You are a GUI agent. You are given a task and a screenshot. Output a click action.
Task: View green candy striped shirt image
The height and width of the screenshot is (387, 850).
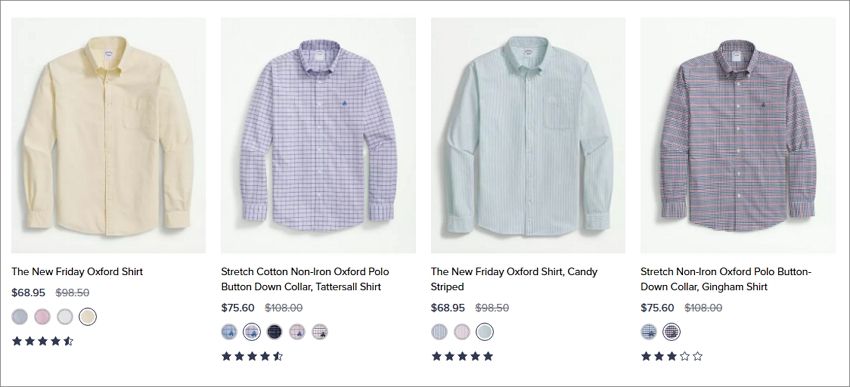coord(528,136)
